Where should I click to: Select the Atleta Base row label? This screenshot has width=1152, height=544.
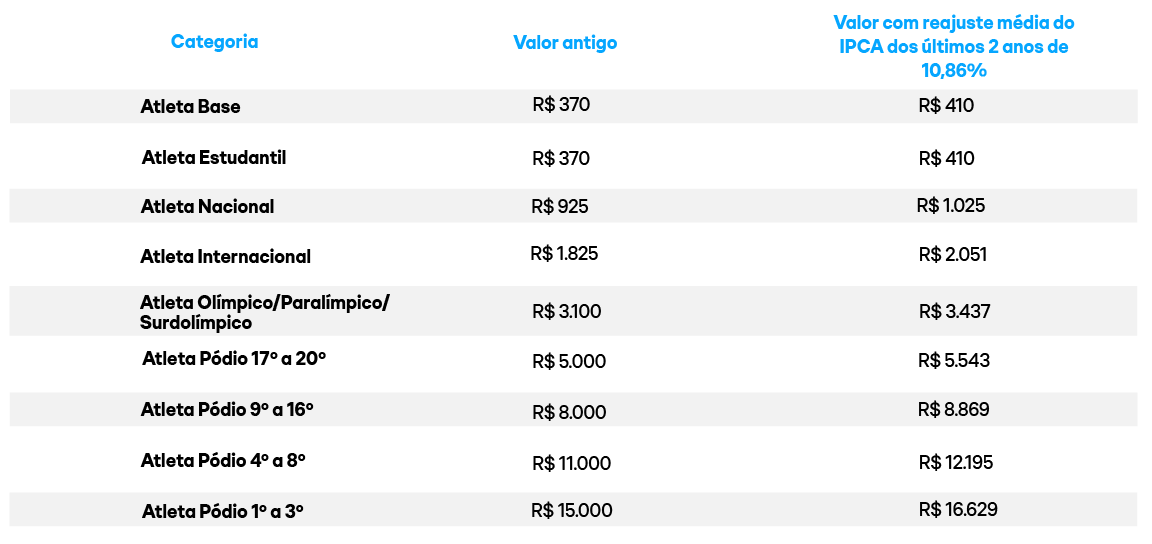pyautogui.click(x=190, y=106)
